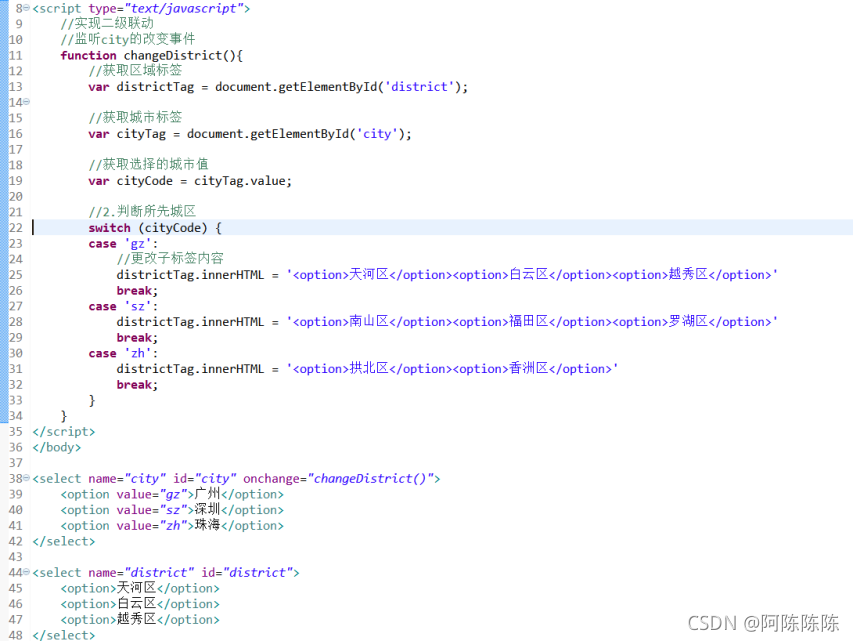Click the "case 'gz':" line
Viewport: 854px width, 641px height.
pos(123,243)
